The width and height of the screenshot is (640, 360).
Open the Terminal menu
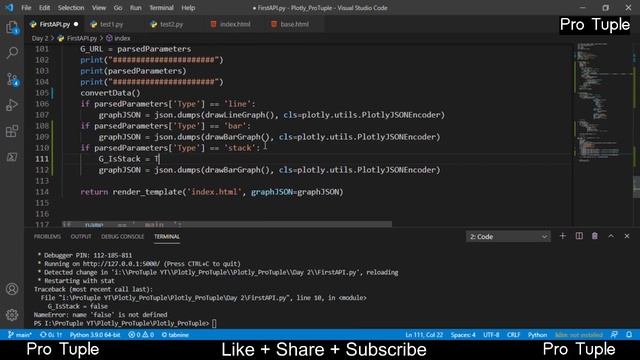pyautogui.click(x=161, y=8)
